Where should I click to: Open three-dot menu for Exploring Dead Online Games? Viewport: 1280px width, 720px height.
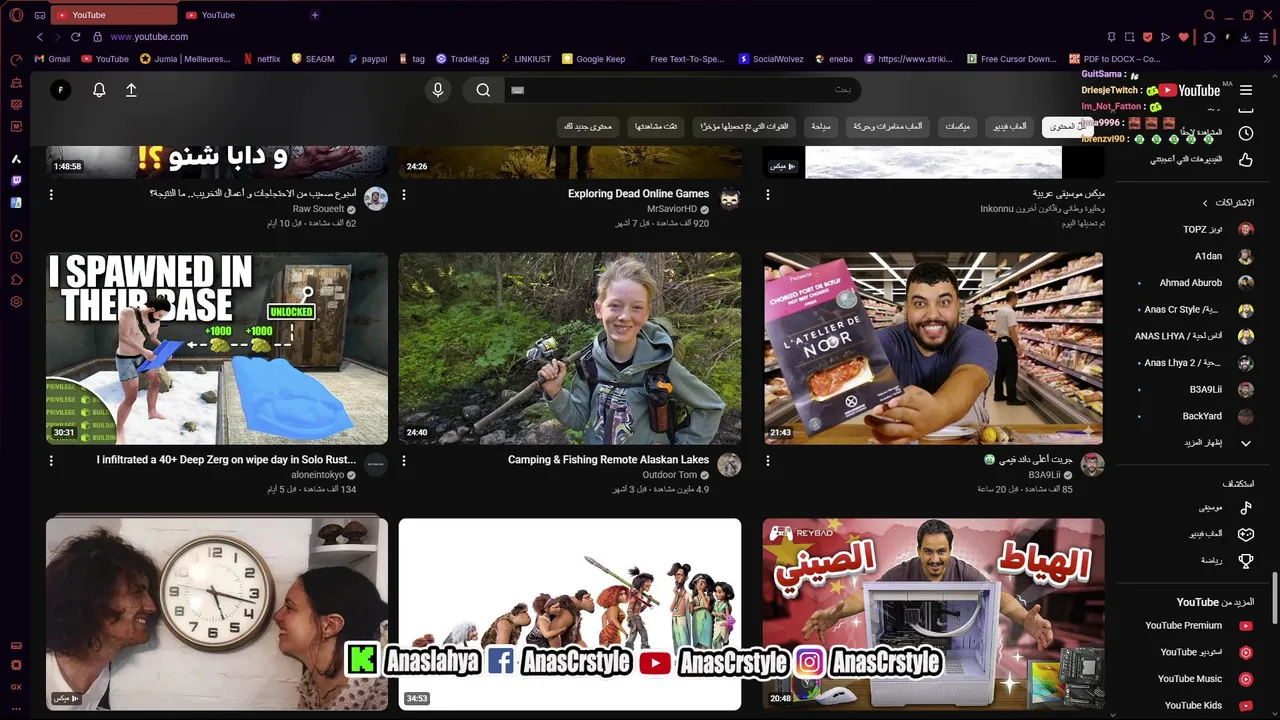(404, 195)
